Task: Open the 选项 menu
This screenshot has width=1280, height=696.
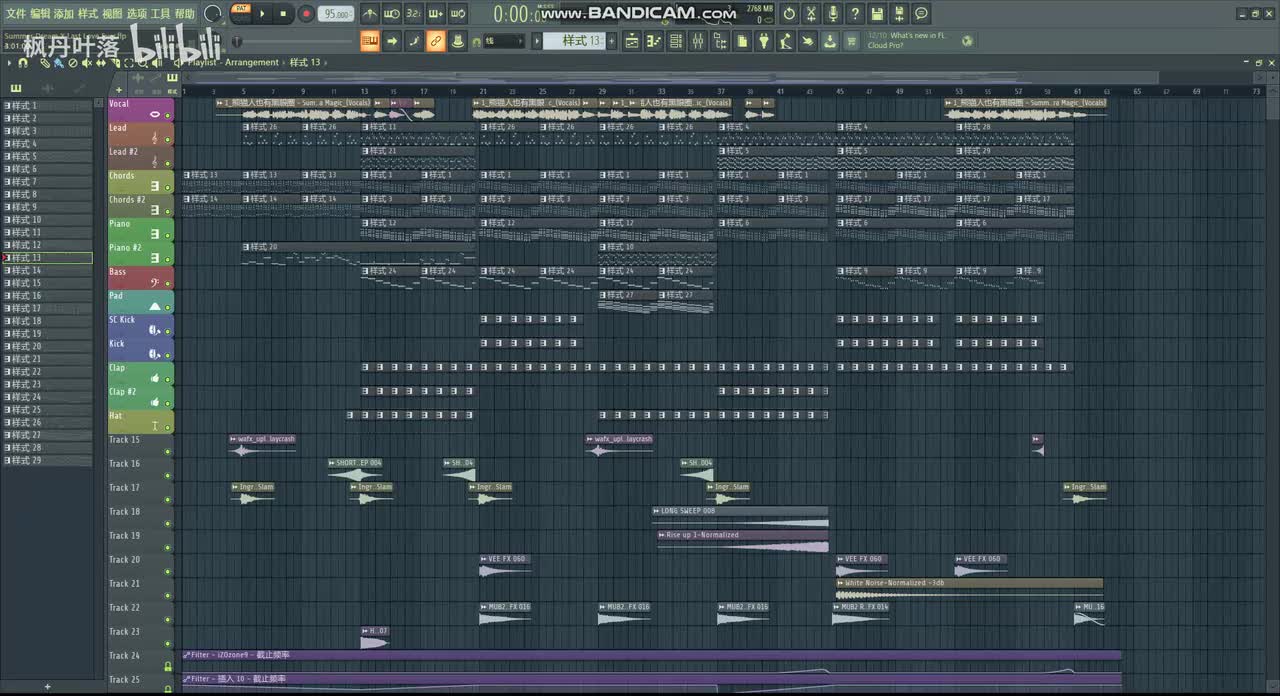Action: tap(137, 13)
